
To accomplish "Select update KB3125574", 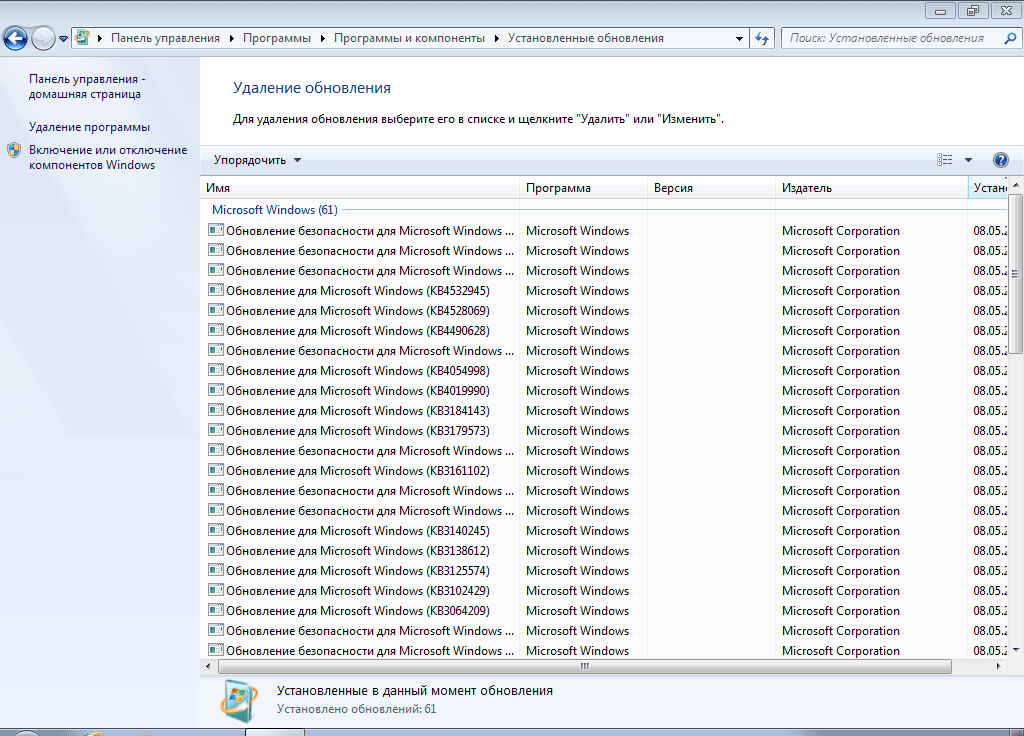I will pos(358,571).
